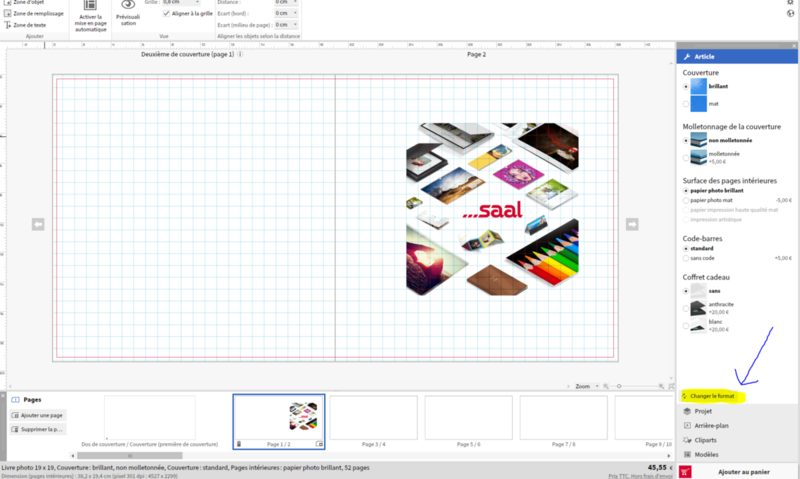
Task: Click add-page icon under Page 1 / 2 thumbnail
Action: pyautogui.click(x=319, y=444)
